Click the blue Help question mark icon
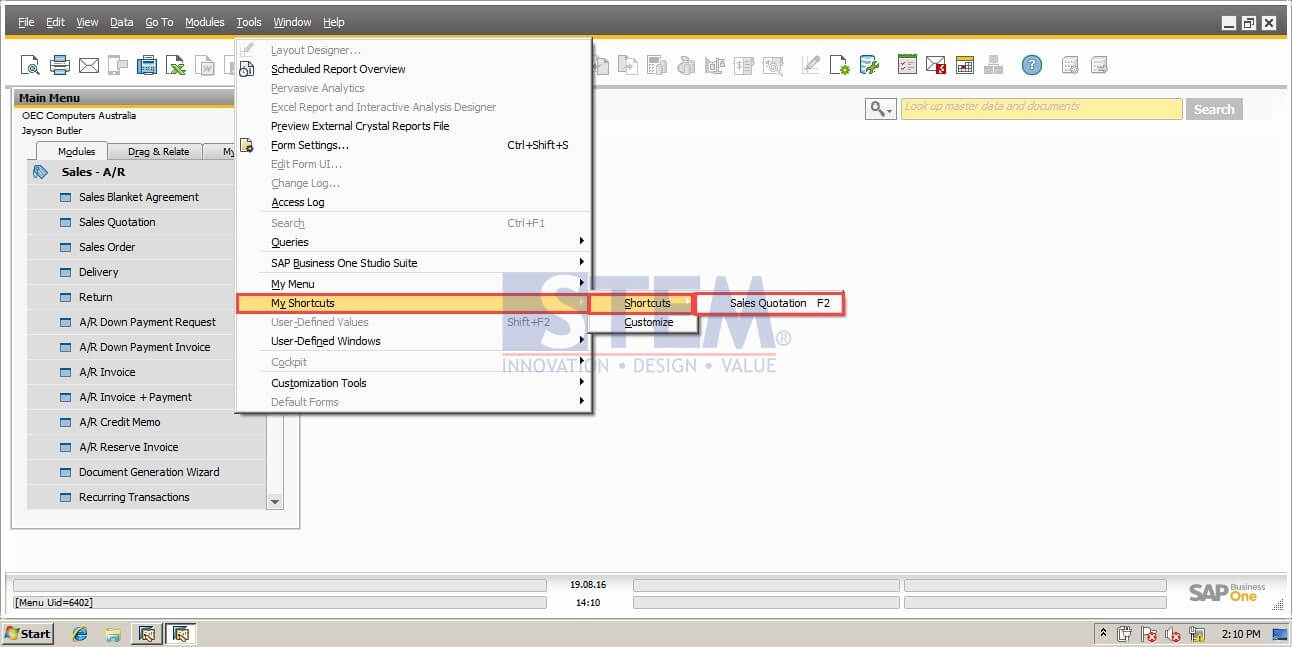Image resolution: width=1292 pixels, height=647 pixels. click(x=1032, y=65)
